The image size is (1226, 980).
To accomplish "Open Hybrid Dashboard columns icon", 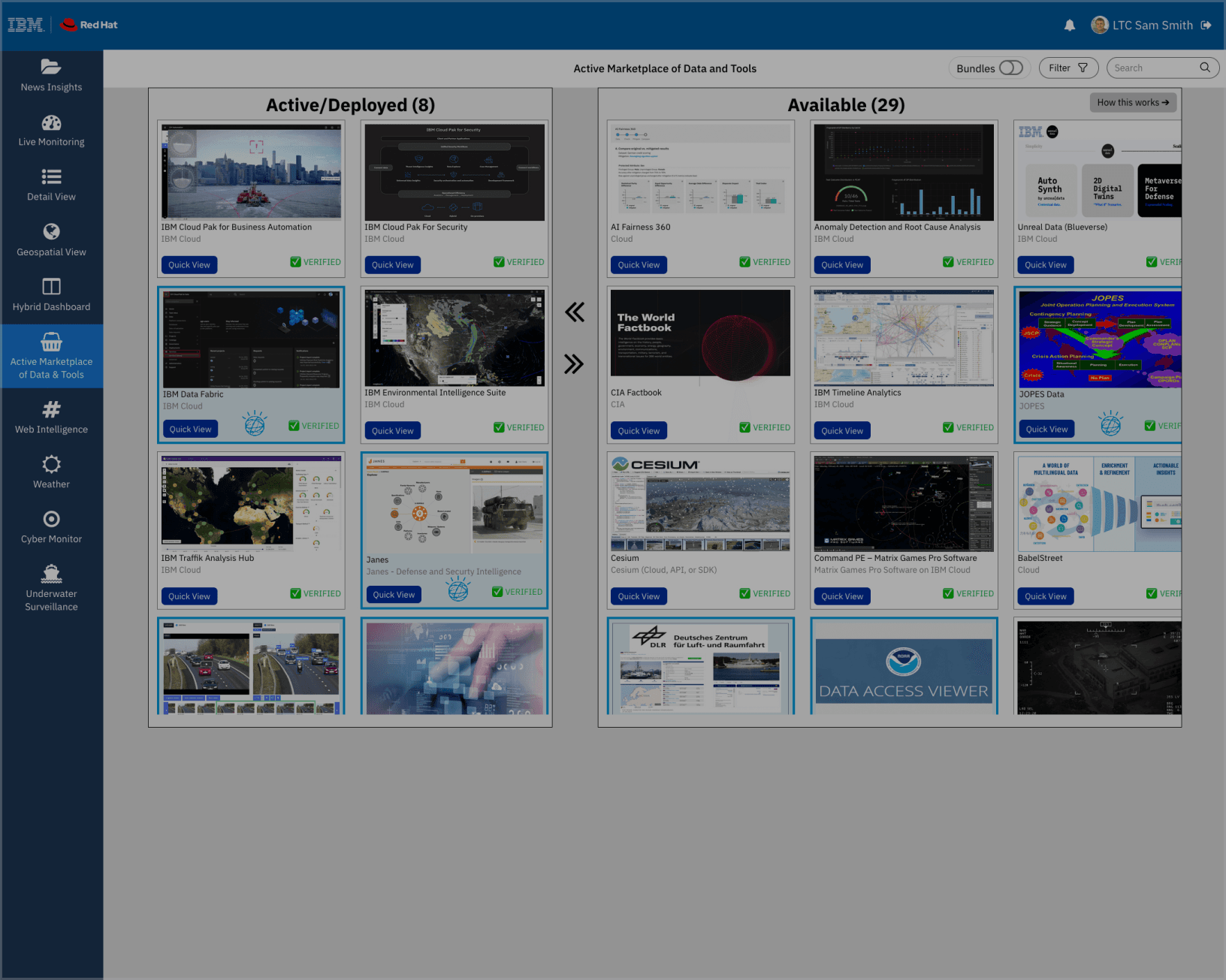I will pyautogui.click(x=51, y=286).
